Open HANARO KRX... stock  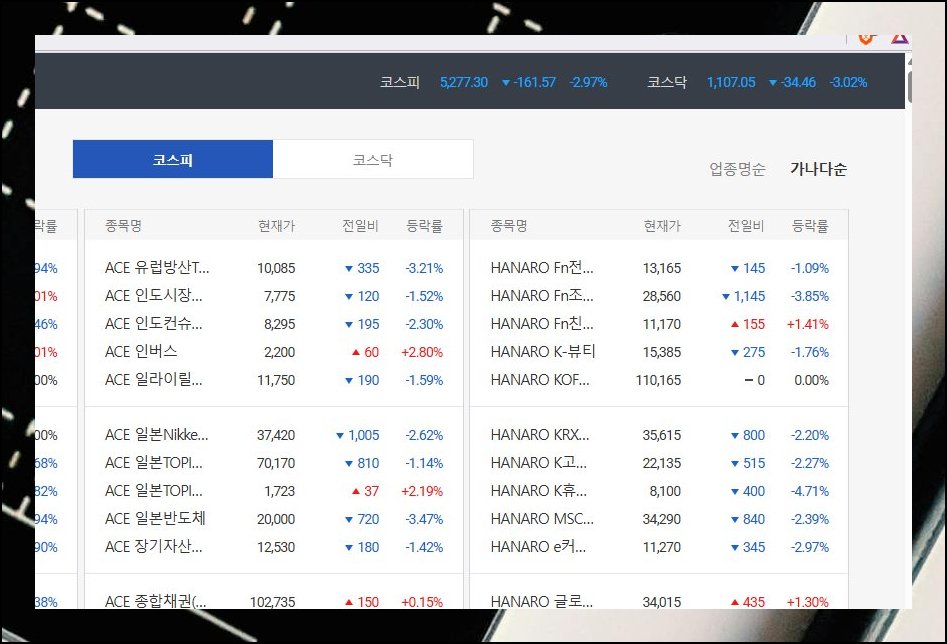coord(540,434)
